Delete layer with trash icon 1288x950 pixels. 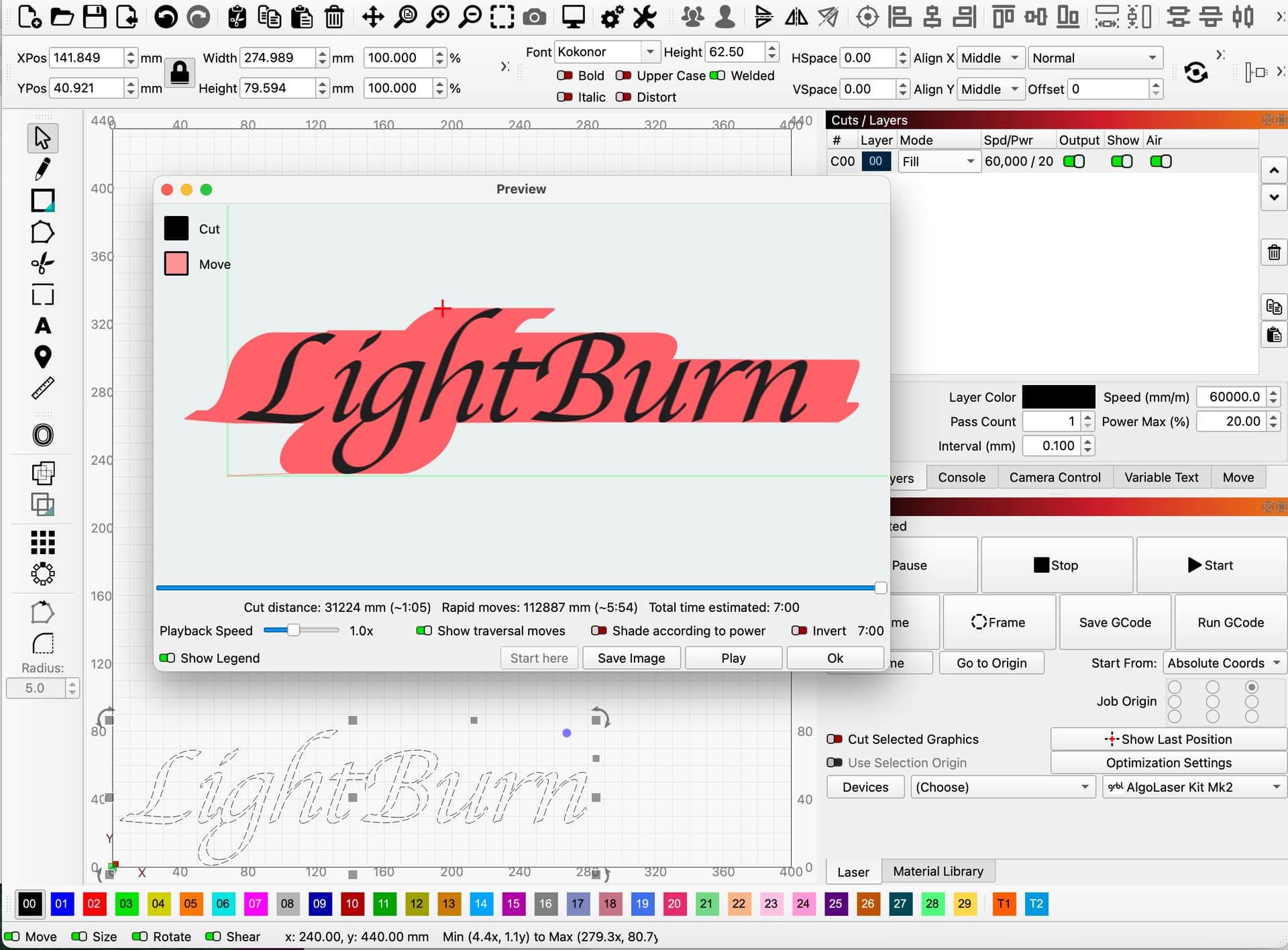coord(1273,253)
